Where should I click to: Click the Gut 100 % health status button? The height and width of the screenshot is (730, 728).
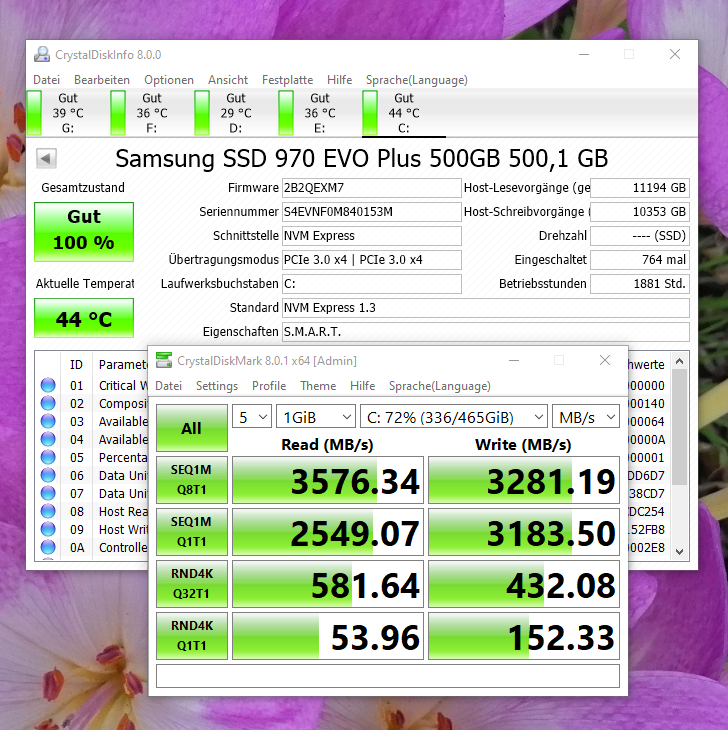84,231
